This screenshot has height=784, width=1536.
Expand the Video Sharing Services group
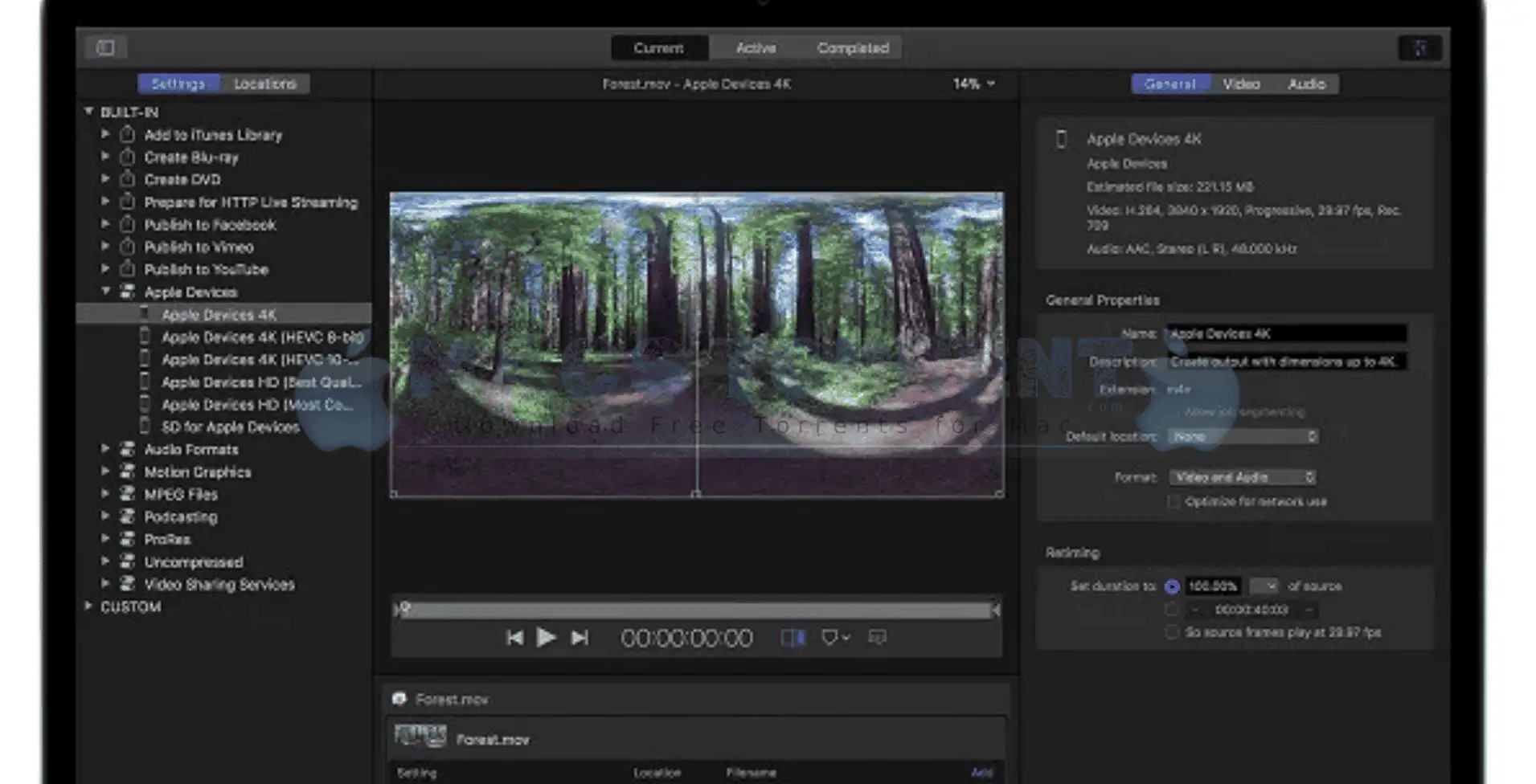(105, 584)
